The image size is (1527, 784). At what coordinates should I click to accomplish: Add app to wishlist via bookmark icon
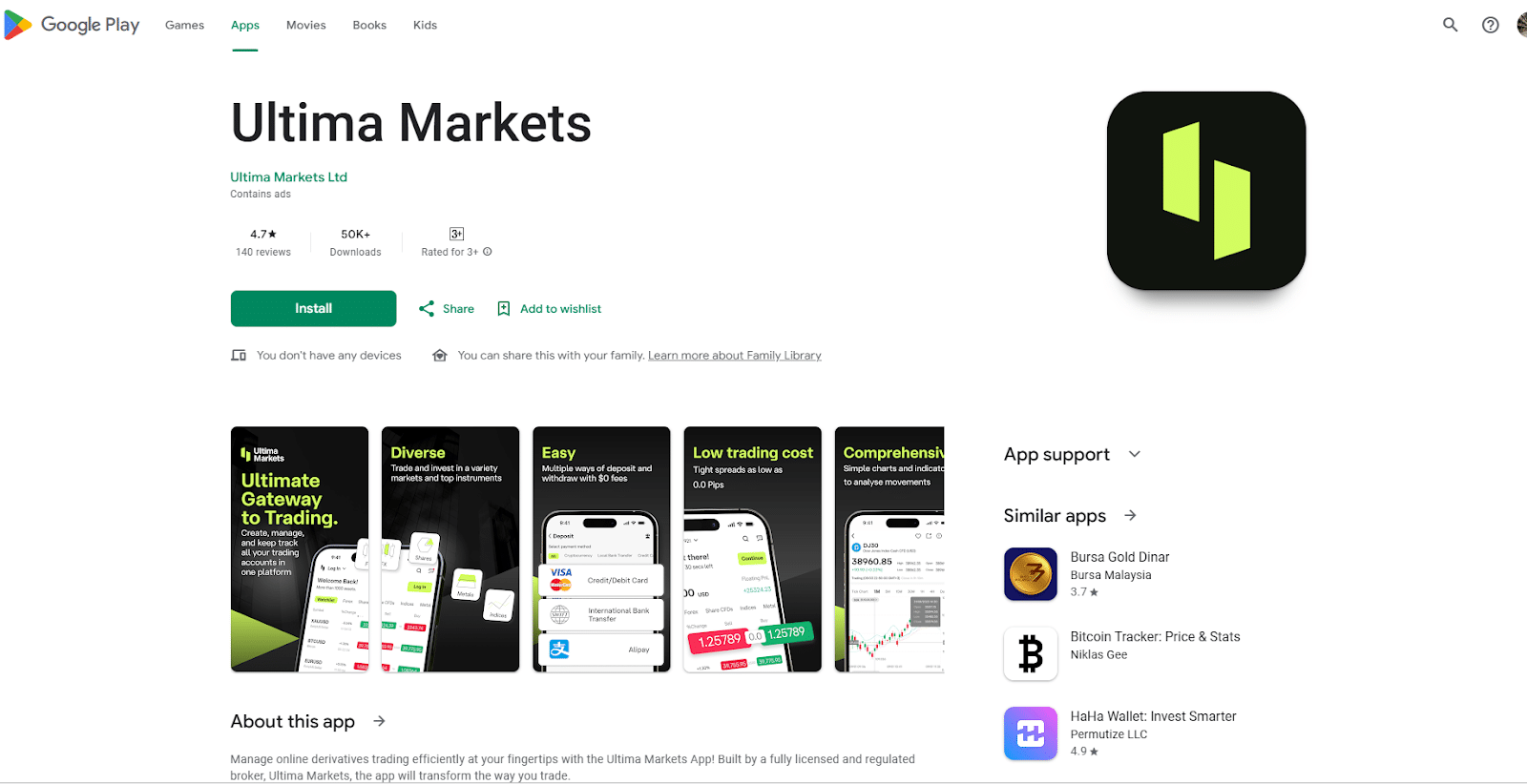click(x=504, y=309)
